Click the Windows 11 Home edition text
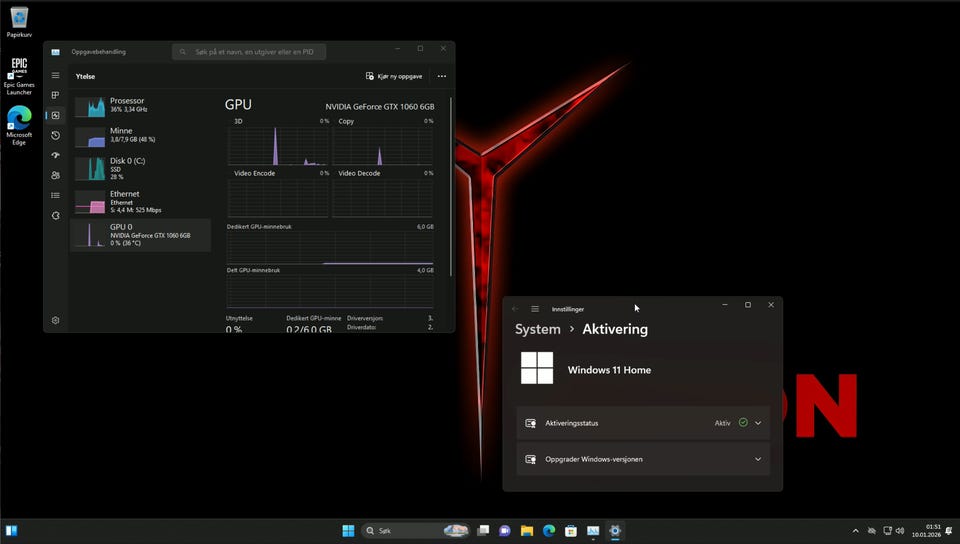The width and height of the screenshot is (960, 544). pyautogui.click(x=609, y=370)
